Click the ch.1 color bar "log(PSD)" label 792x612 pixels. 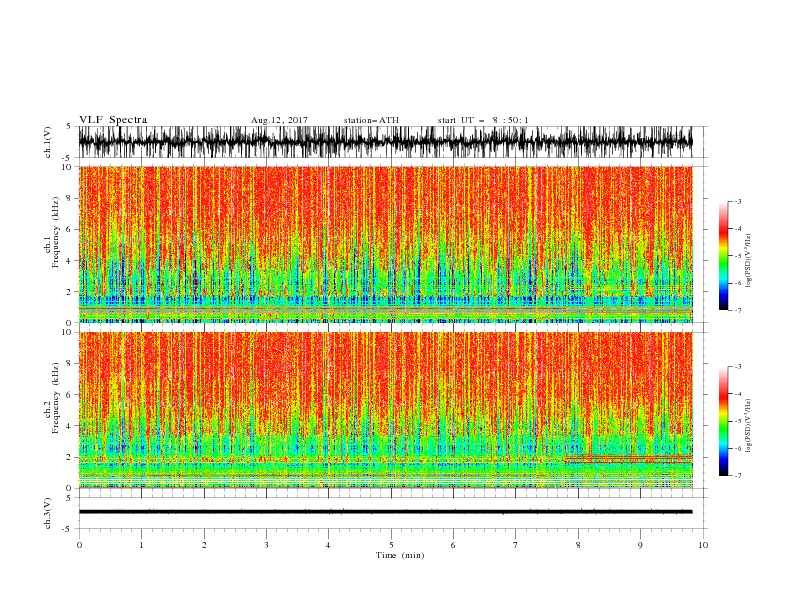click(x=749, y=261)
